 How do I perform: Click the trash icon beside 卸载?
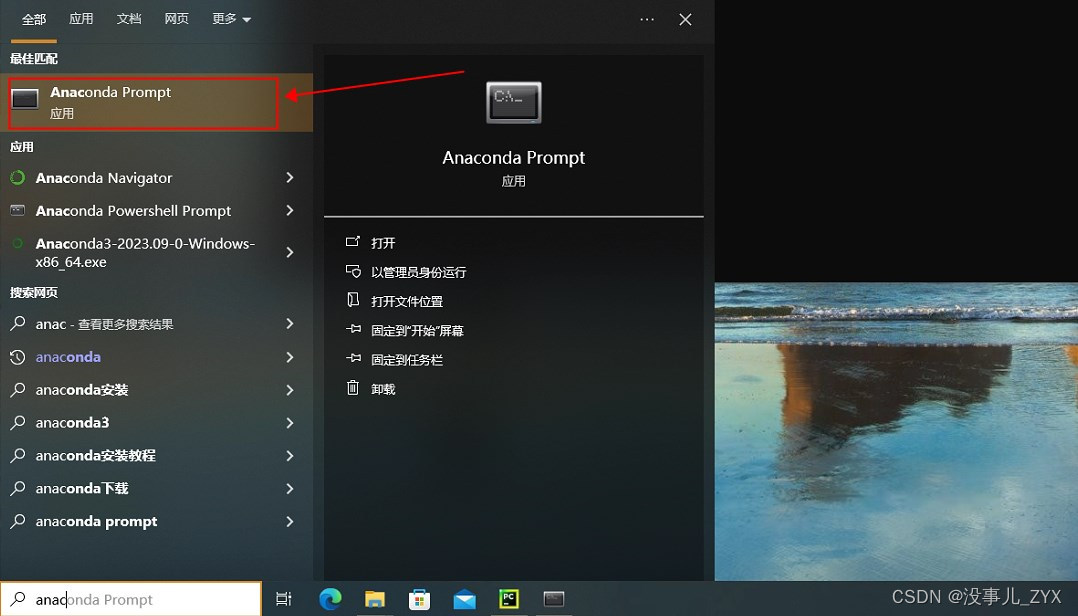tap(353, 388)
